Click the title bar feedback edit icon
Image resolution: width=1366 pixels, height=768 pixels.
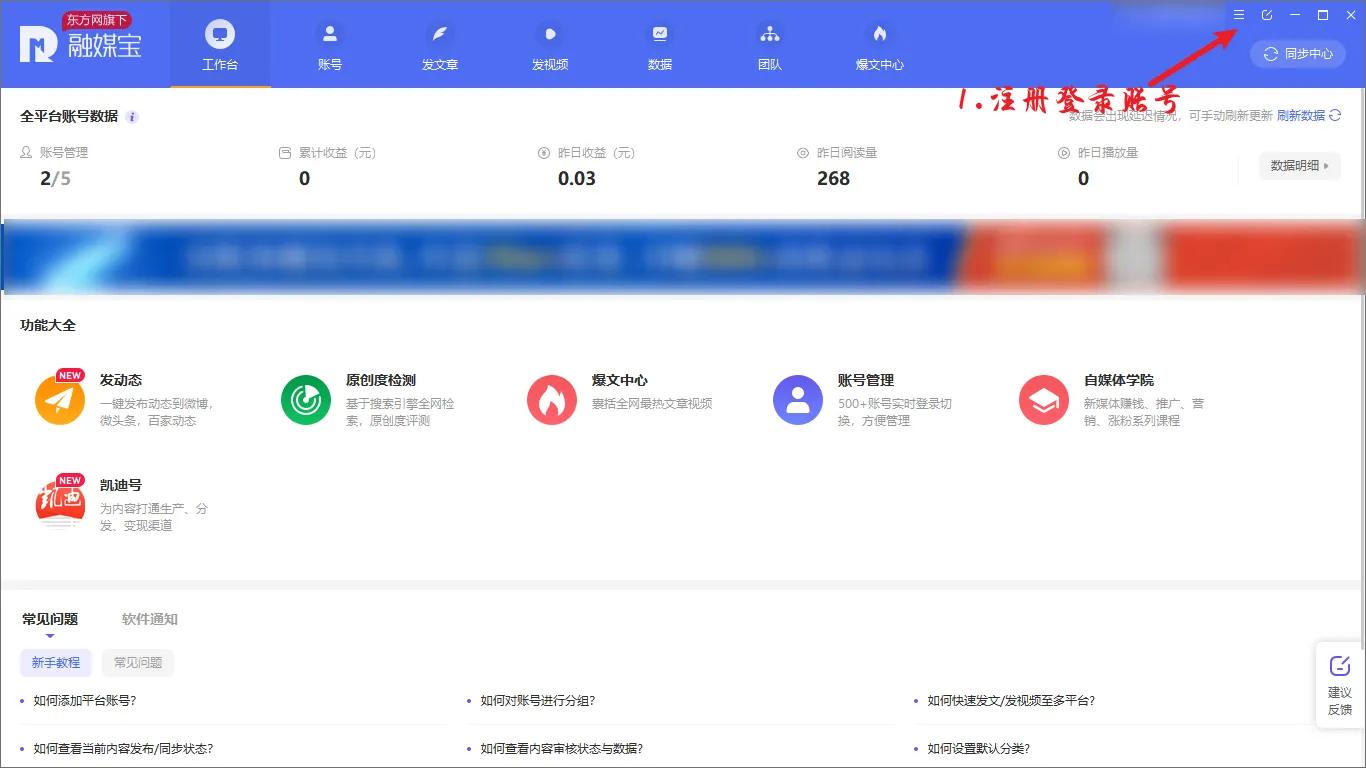click(1267, 15)
